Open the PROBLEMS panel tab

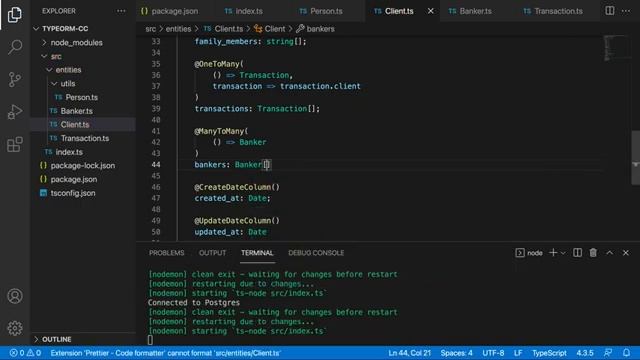(167, 253)
